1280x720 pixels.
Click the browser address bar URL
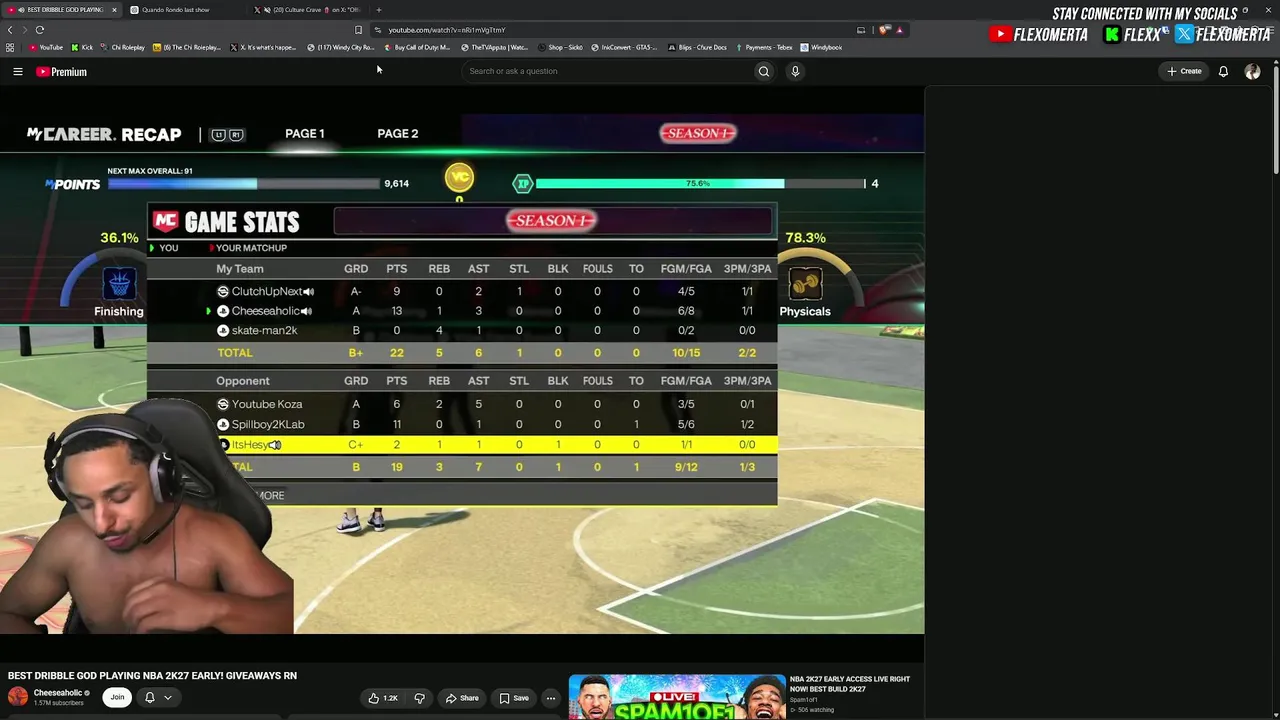point(447,30)
